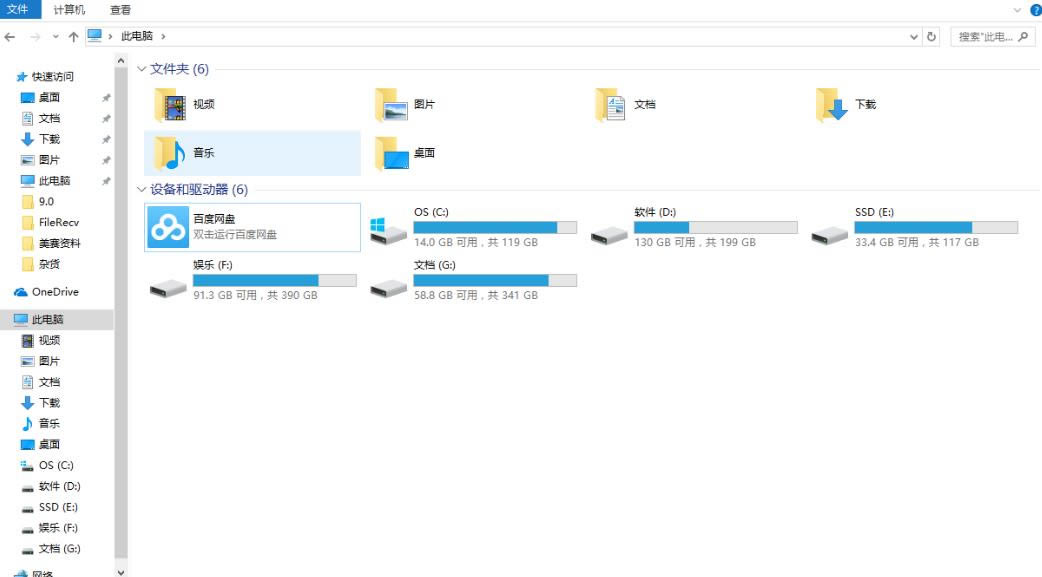
Task: Click the 软件 (D:) capacity bar
Action: (716, 227)
